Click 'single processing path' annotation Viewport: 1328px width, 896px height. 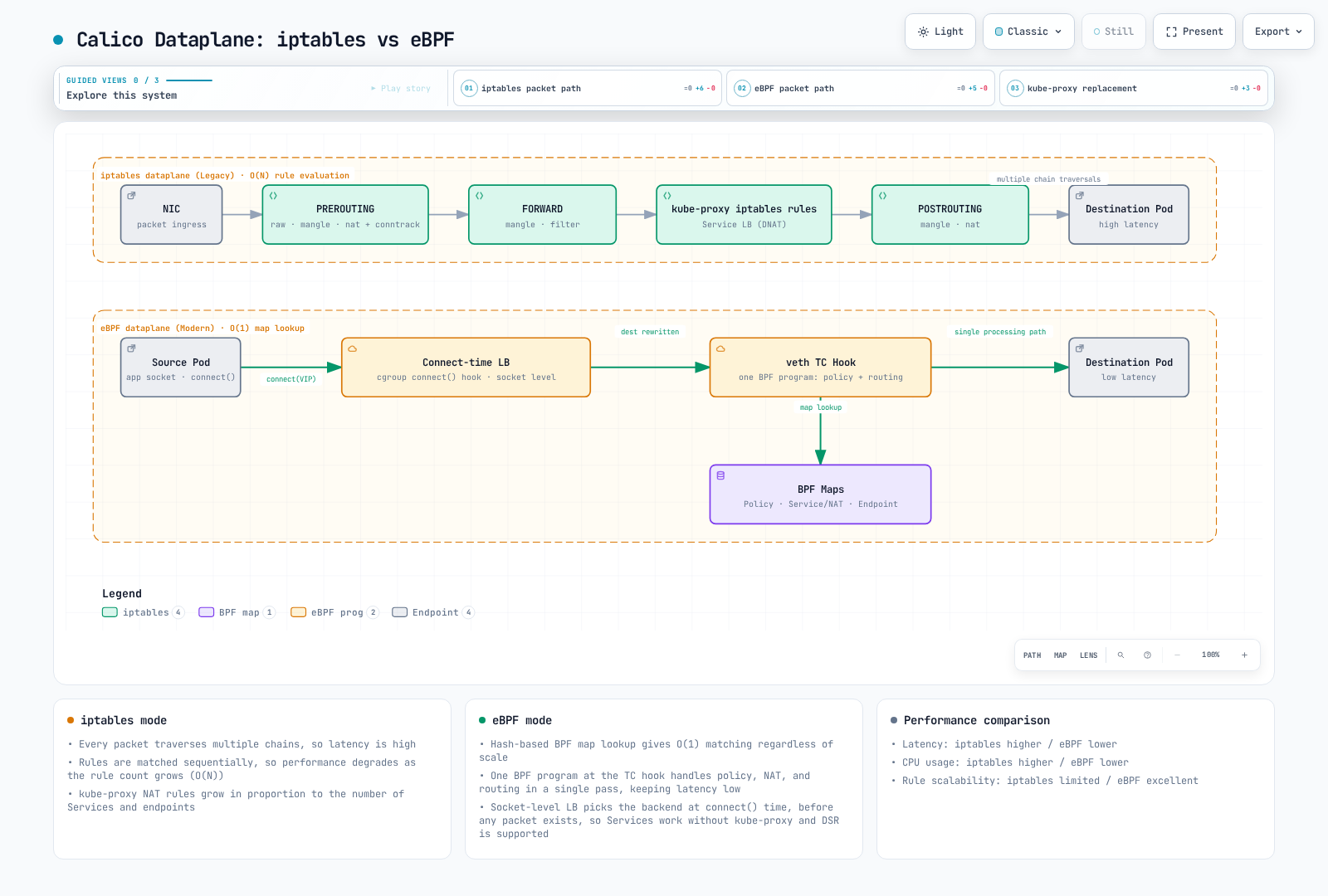point(1000,332)
